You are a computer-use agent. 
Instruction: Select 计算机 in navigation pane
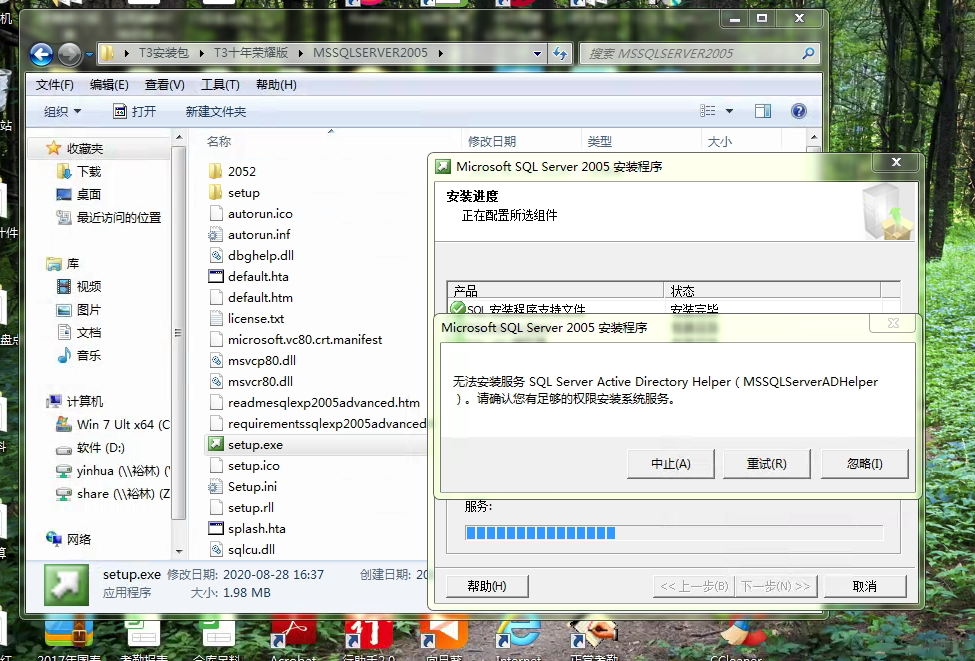85,401
